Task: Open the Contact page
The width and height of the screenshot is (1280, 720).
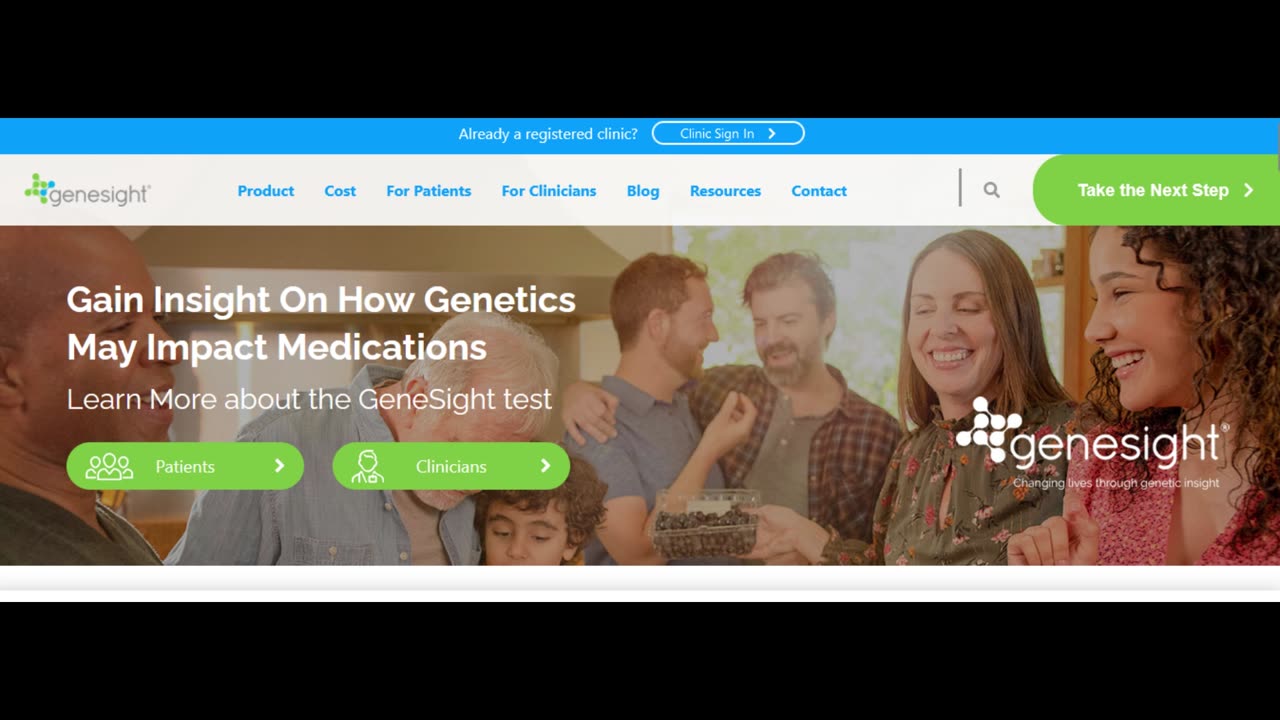Action: pyautogui.click(x=819, y=191)
